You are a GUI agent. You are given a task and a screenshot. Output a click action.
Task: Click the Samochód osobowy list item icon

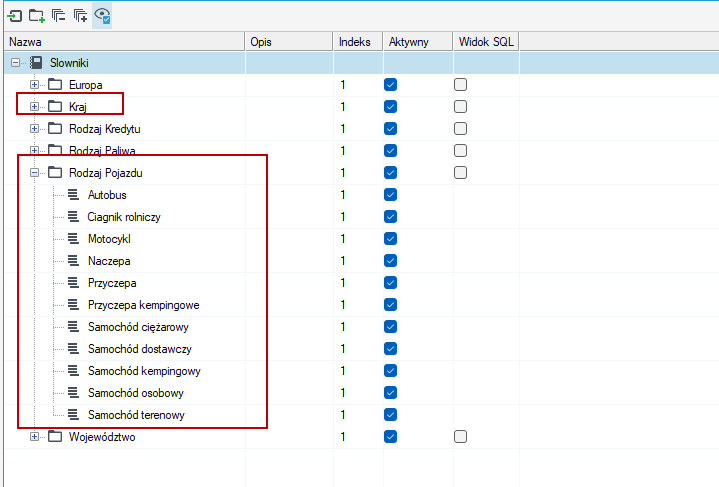73,393
